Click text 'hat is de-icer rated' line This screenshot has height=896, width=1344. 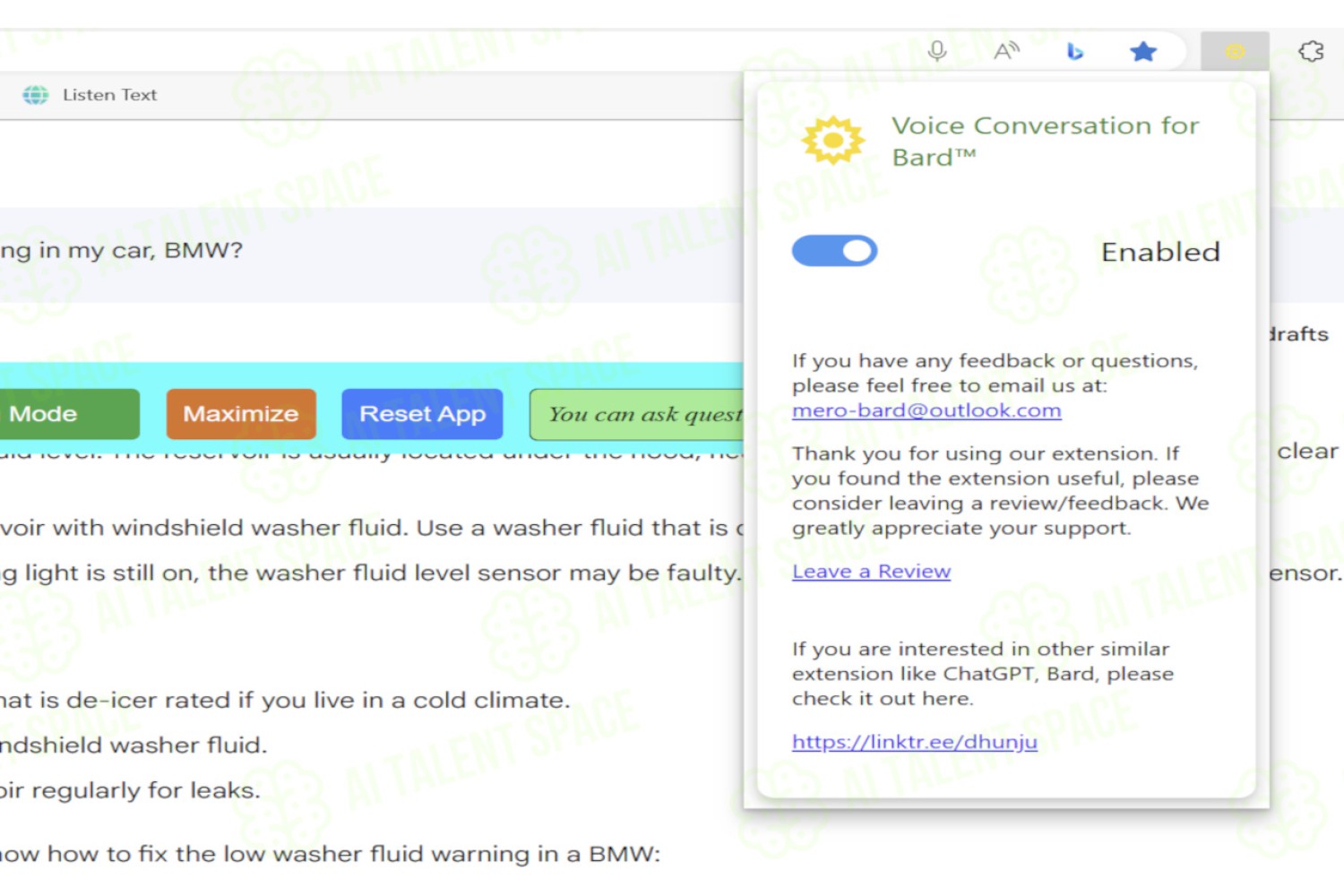[285, 700]
